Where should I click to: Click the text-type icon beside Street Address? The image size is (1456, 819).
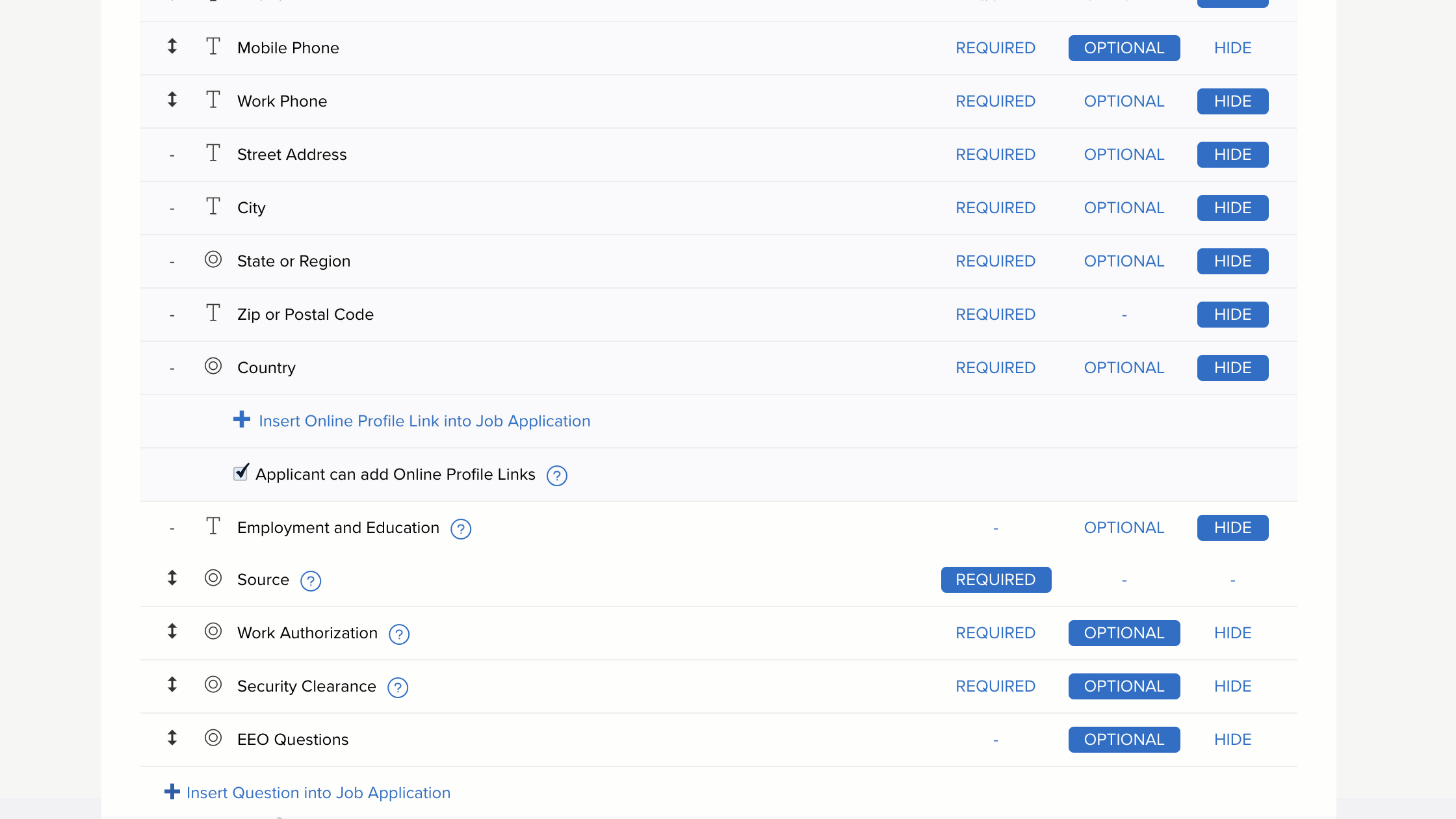click(213, 153)
